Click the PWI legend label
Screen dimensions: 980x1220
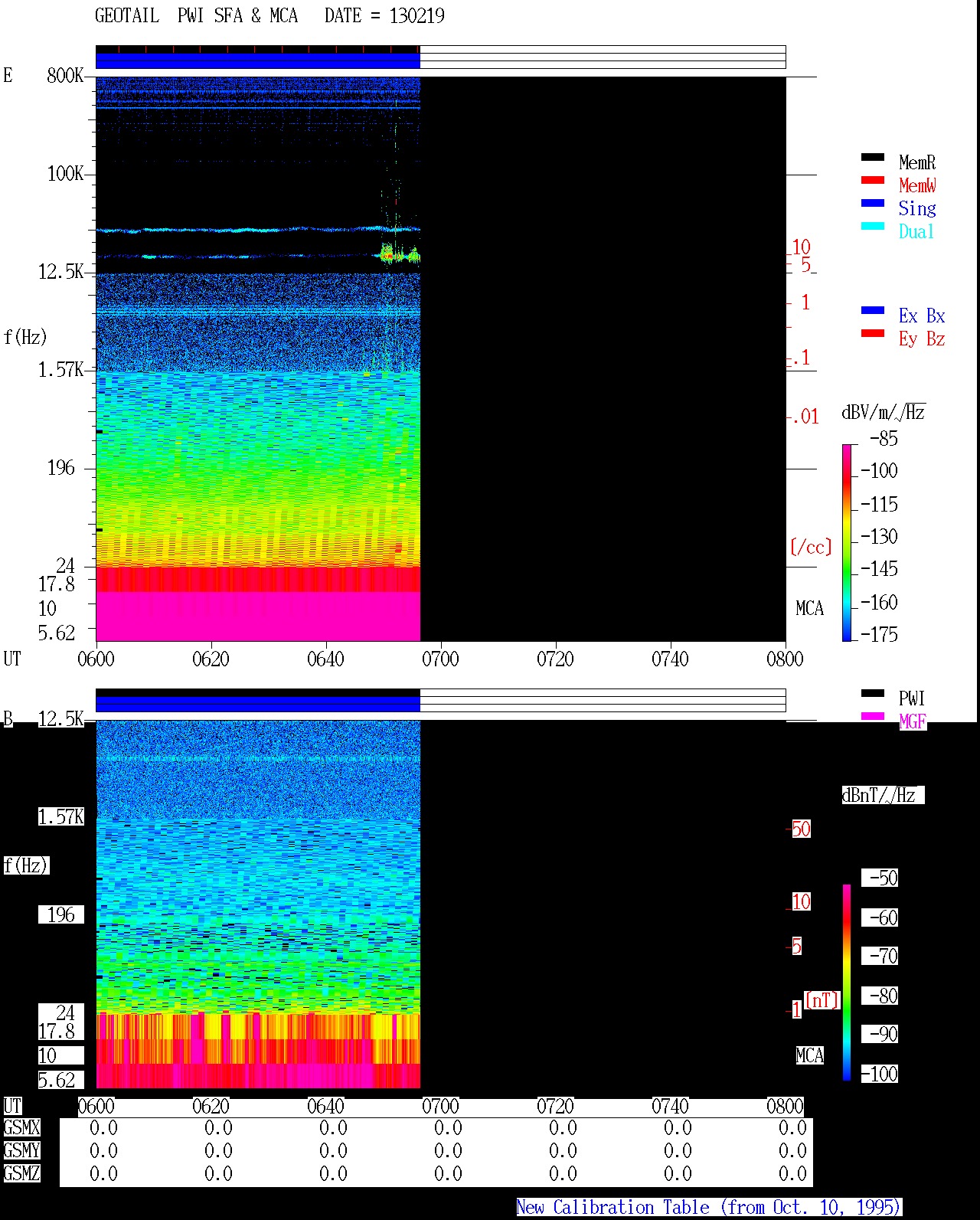[x=912, y=698]
